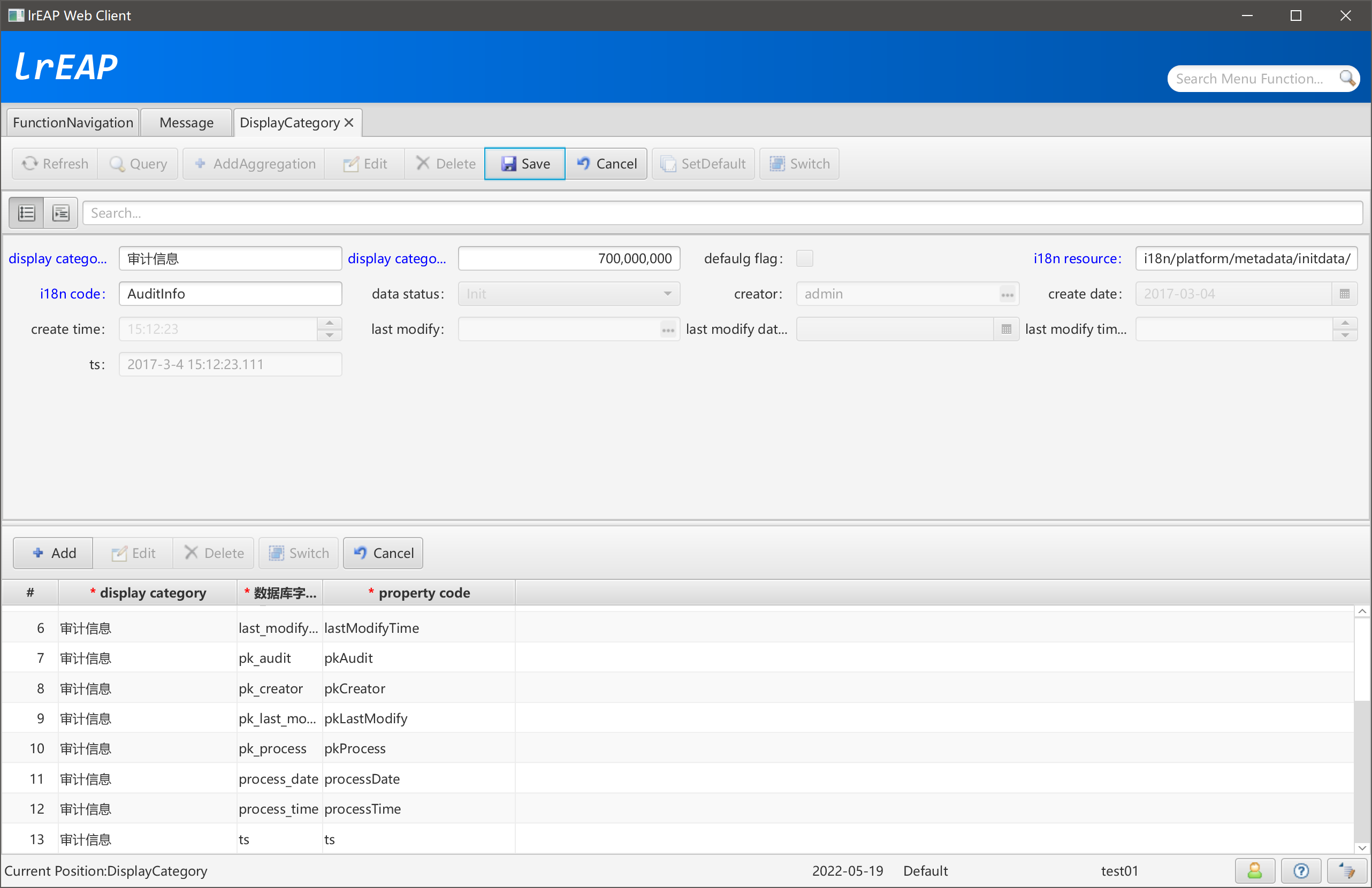Click Switch in the detail toolbar
1372x888 pixels.
coord(299,553)
